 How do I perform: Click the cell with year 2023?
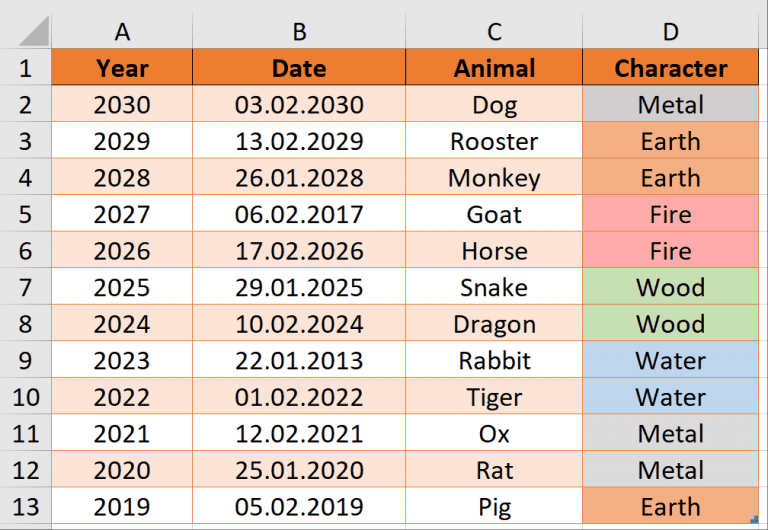point(122,361)
